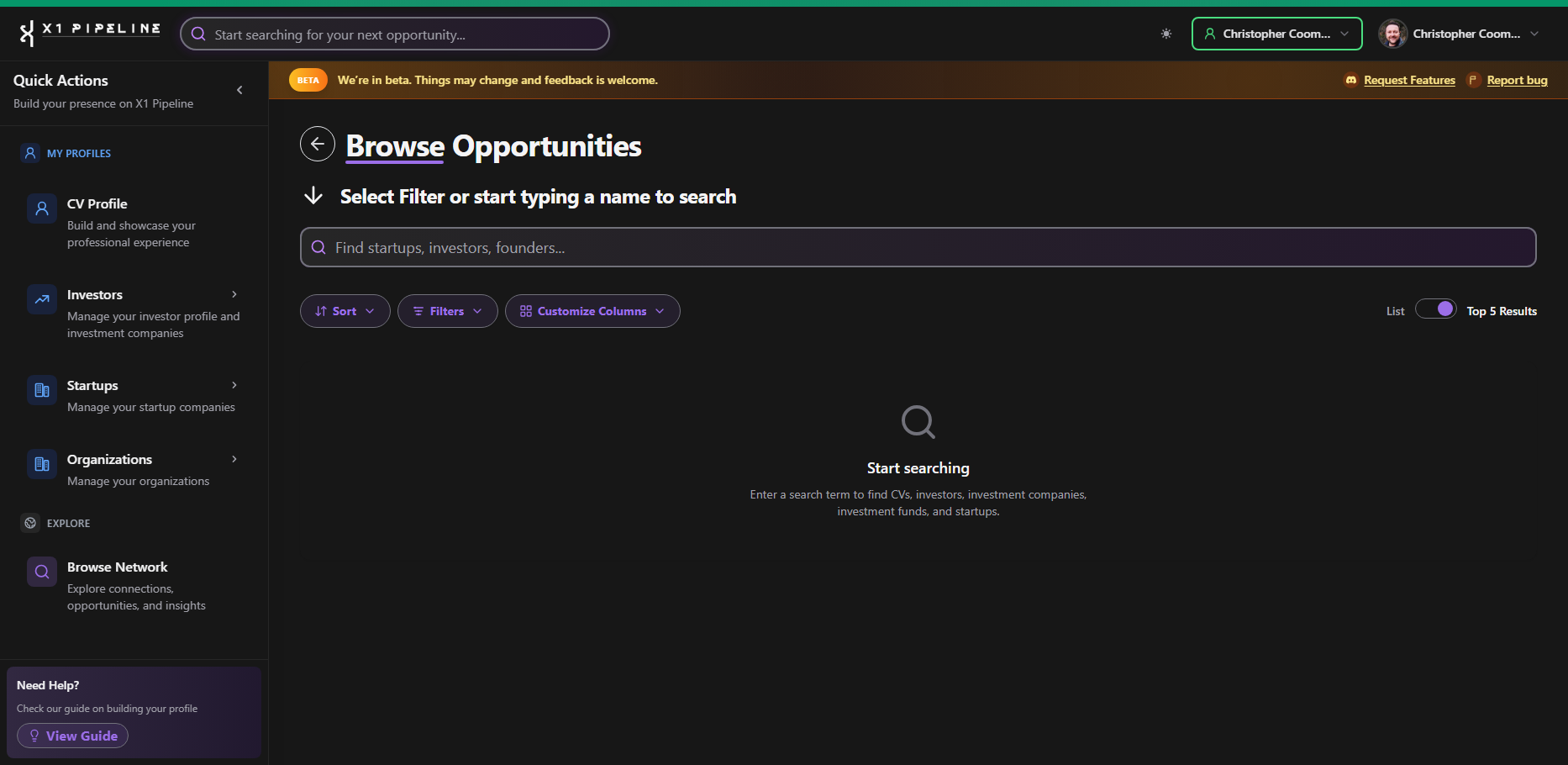Go back using the circular arrow button

pyautogui.click(x=318, y=145)
